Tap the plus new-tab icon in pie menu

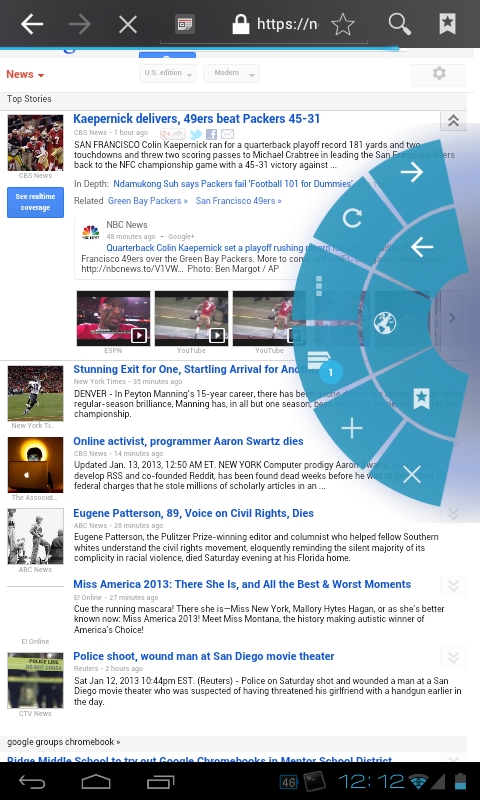tap(352, 429)
